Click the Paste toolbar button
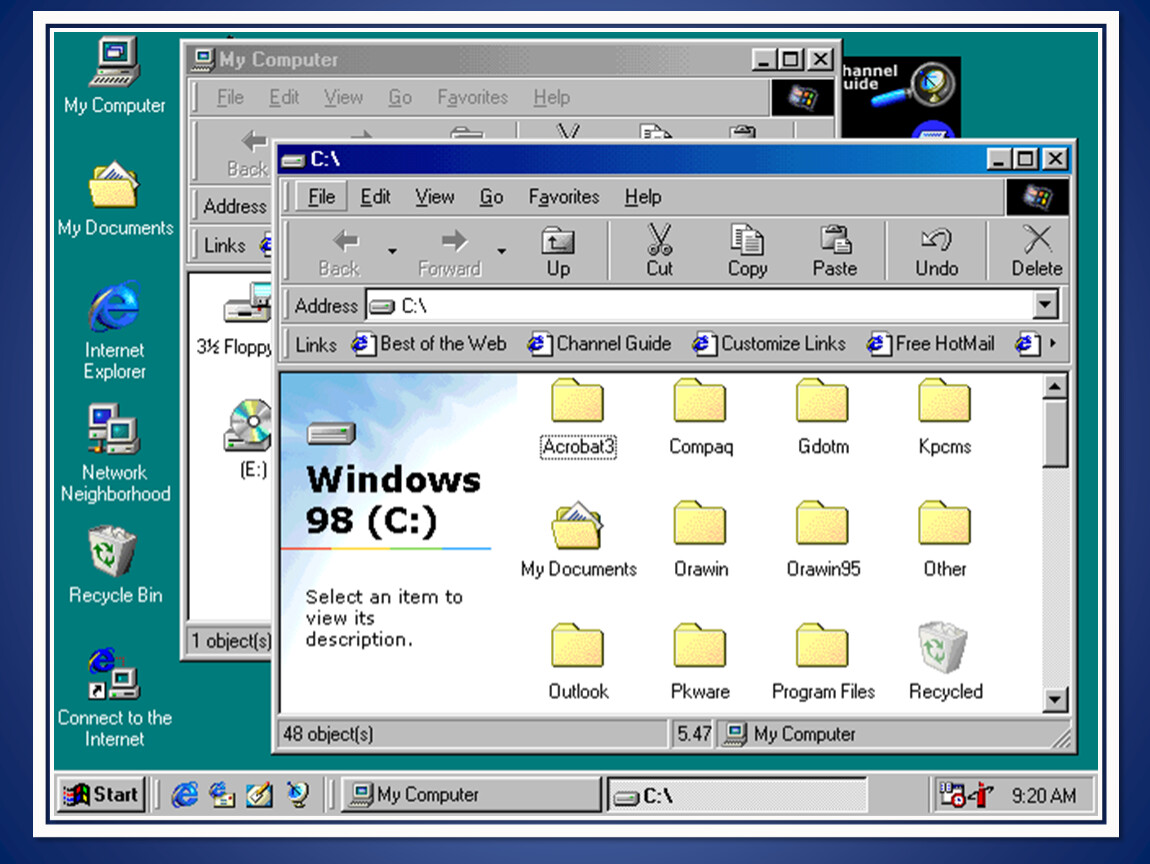 [x=835, y=251]
